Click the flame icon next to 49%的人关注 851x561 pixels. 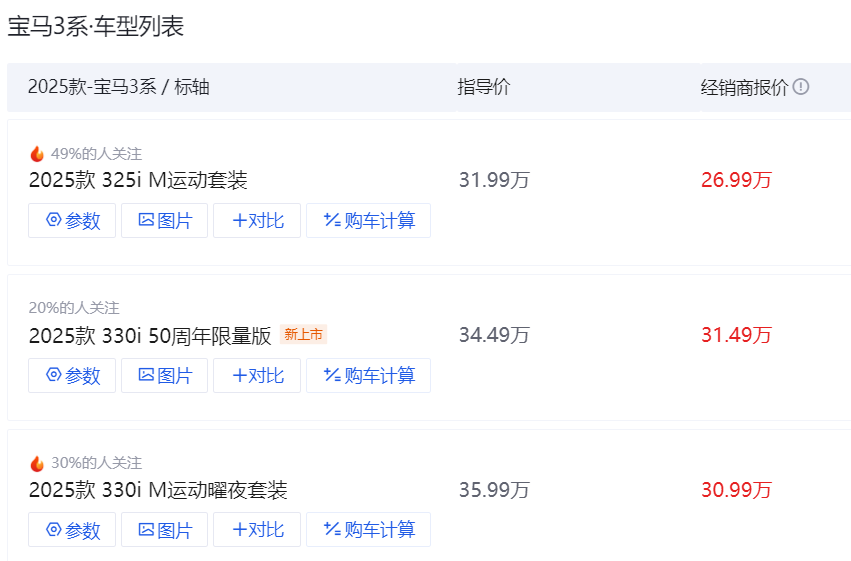point(37,154)
